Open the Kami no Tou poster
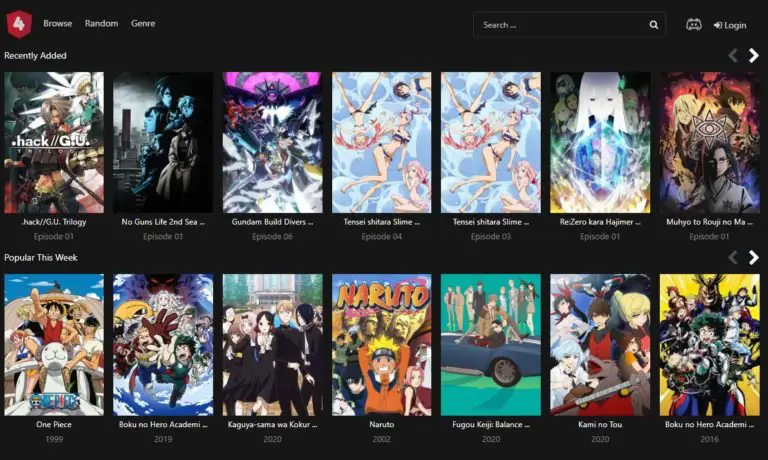 tap(600, 345)
